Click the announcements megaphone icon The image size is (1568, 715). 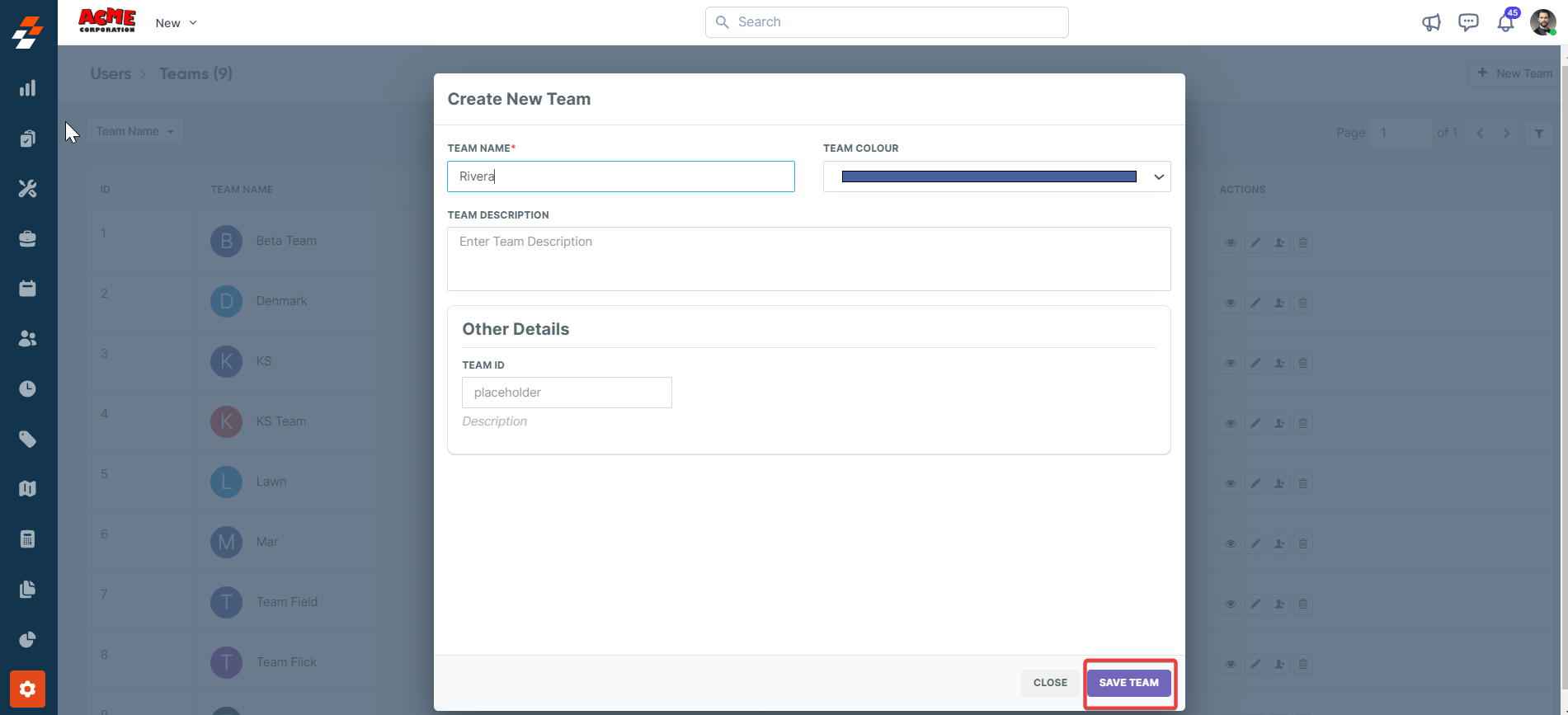[1431, 22]
